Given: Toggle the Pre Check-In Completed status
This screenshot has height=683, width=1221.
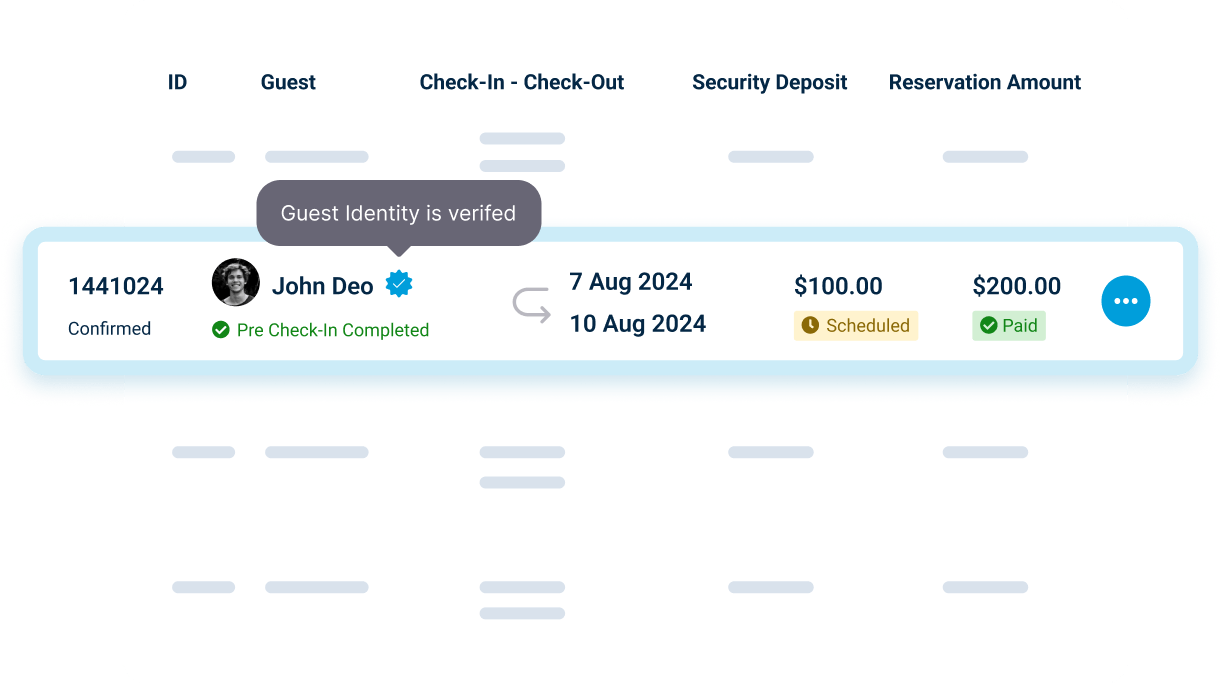Looking at the screenshot, I should tap(320, 328).
